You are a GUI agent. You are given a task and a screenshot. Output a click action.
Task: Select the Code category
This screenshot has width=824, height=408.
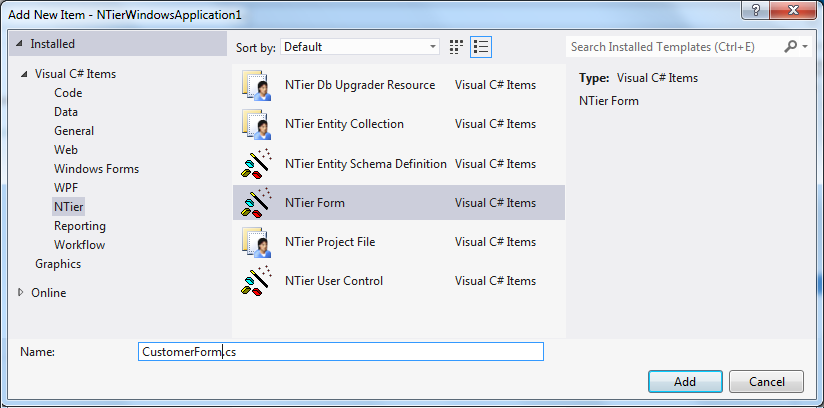pos(68,93)
